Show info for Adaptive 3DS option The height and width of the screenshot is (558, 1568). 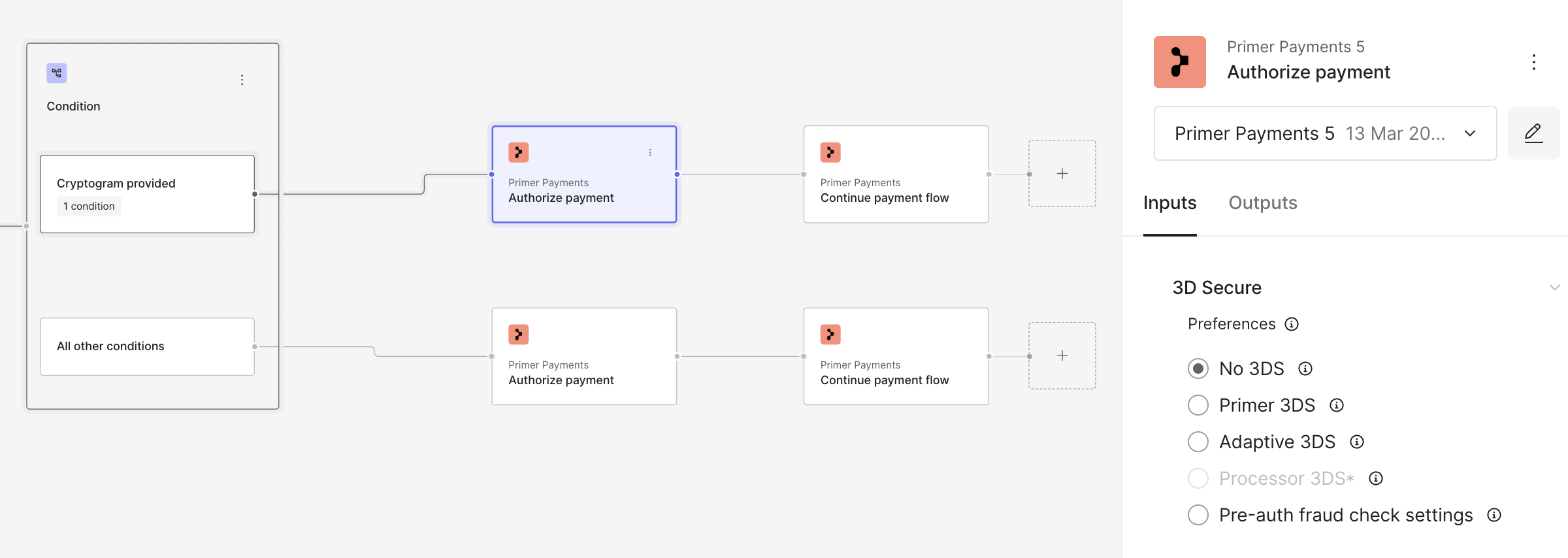(x=1357, y=442)
